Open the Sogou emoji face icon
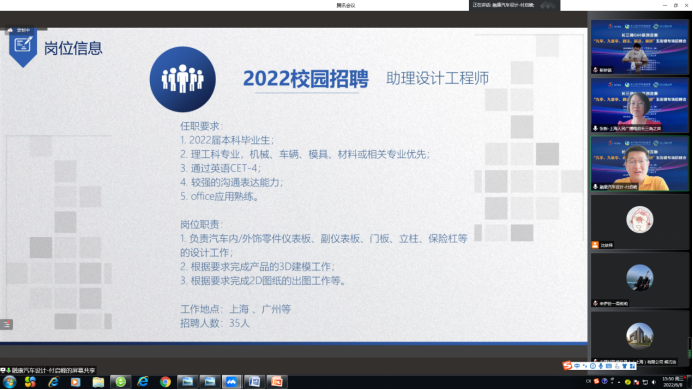Image resolution: width=693 pixels, height=390 pixels. (x=593, y=366)
